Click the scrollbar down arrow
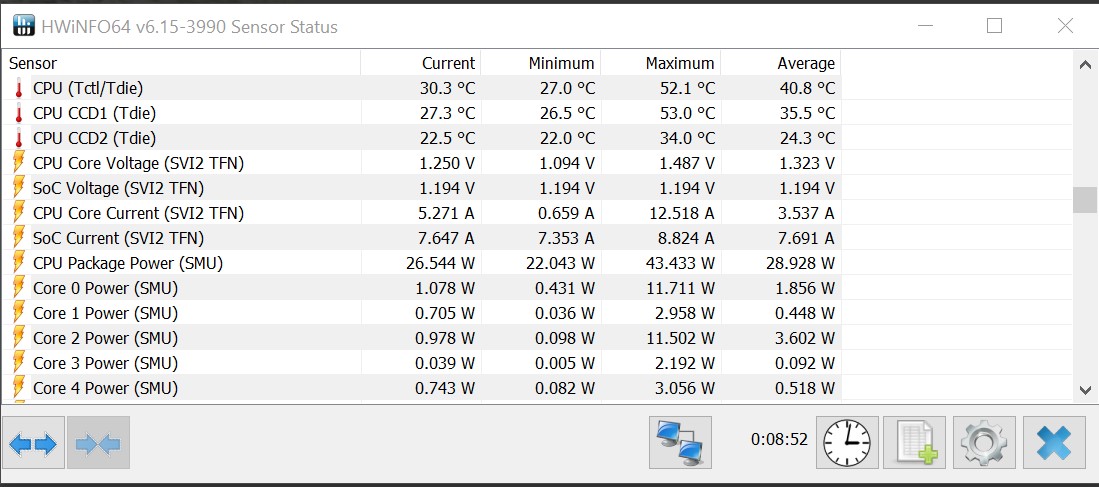The height and width of the screenshot is (487, 1099). click(x=1085, y=389)
